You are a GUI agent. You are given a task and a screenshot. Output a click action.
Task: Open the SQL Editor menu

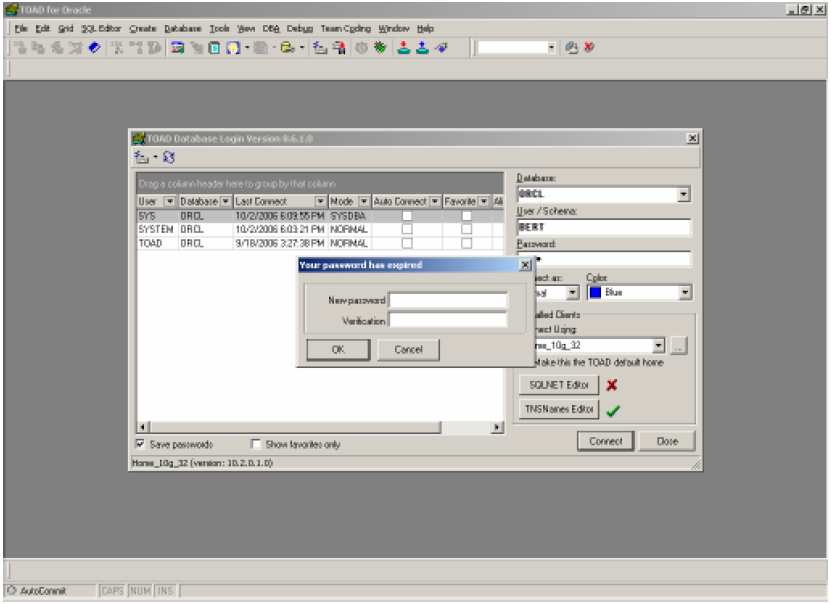(101, 29)
